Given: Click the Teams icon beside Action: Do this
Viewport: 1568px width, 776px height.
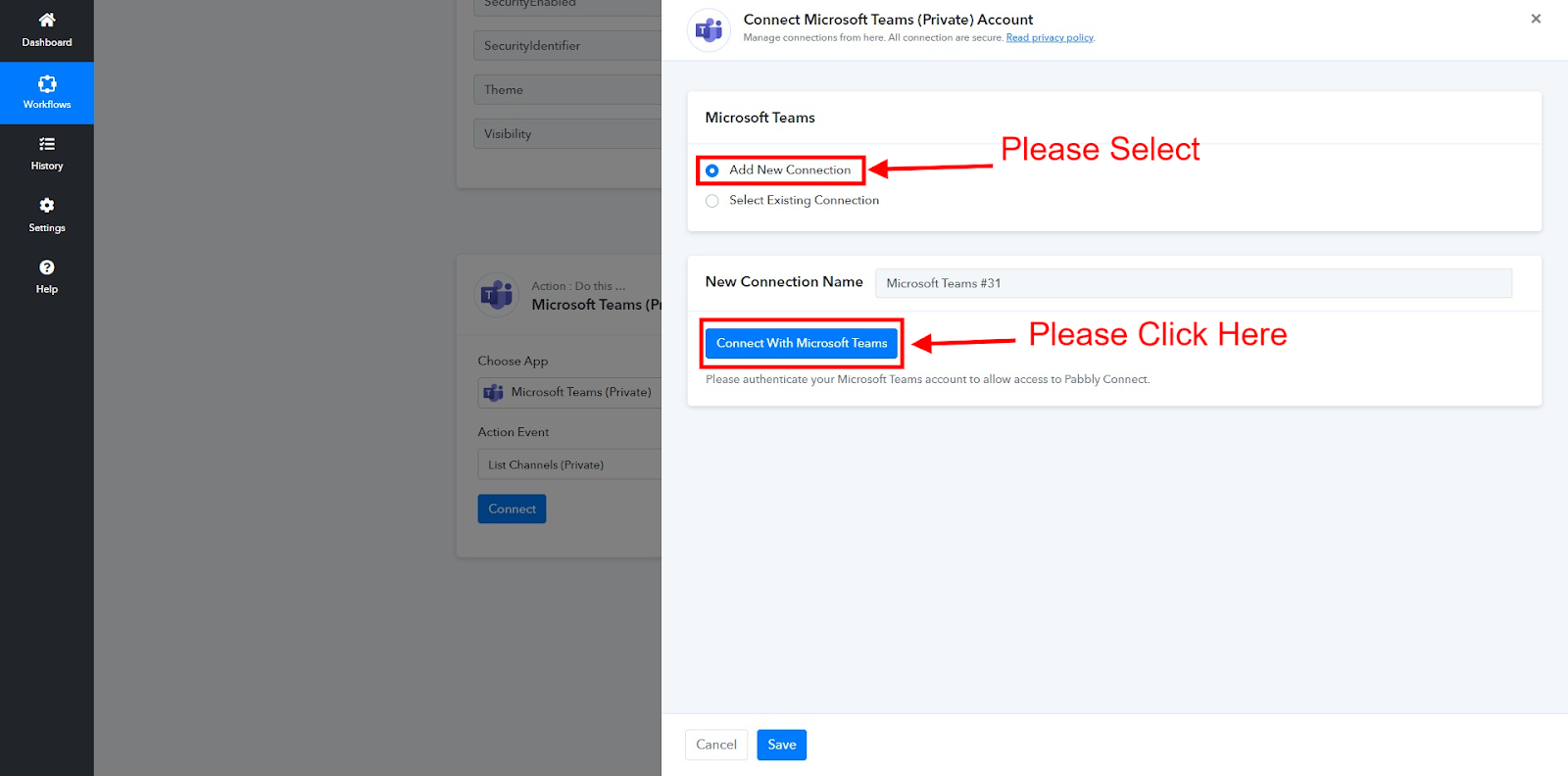Looking at the screenshot, I should pos(497,295).
